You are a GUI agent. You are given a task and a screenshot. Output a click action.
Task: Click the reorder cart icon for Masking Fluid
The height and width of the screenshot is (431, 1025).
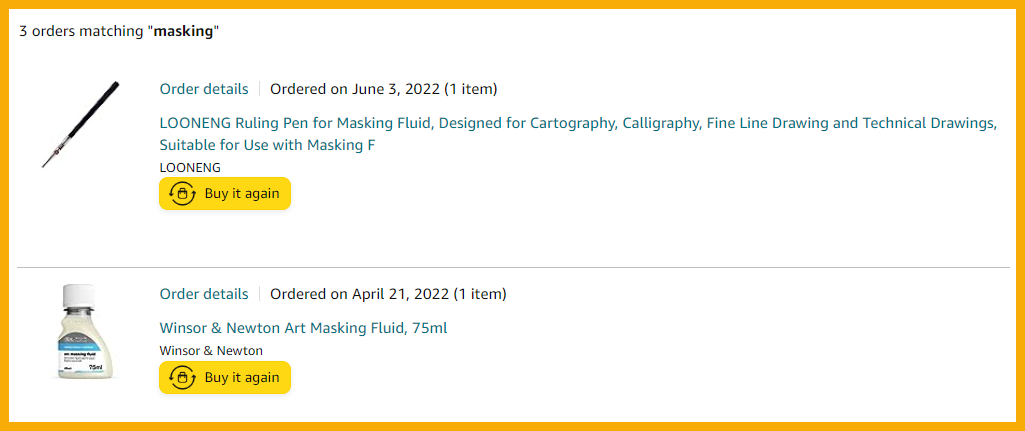pyautogui.click(x=182, y=378)
